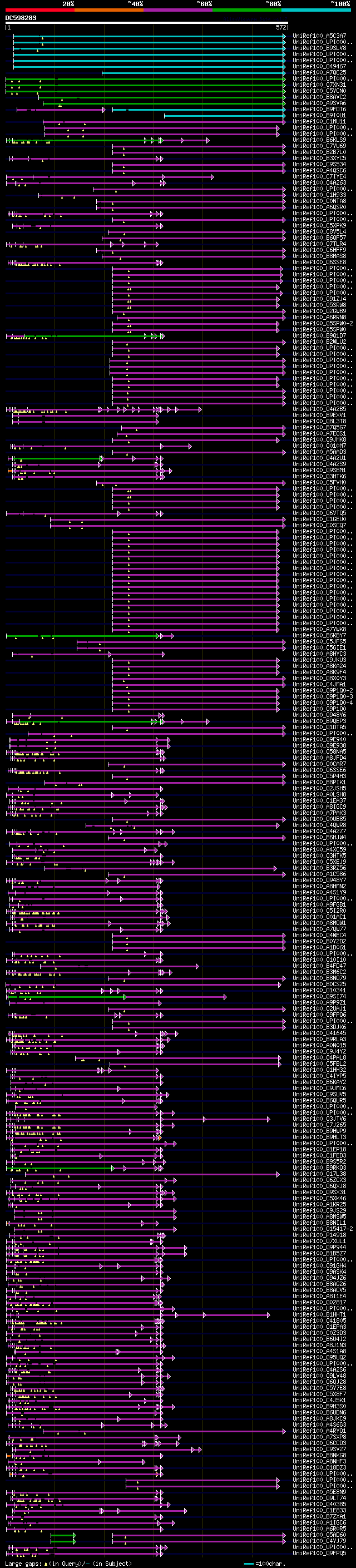Click the UniRef100_B9FDT6 label

click(319, 109)
